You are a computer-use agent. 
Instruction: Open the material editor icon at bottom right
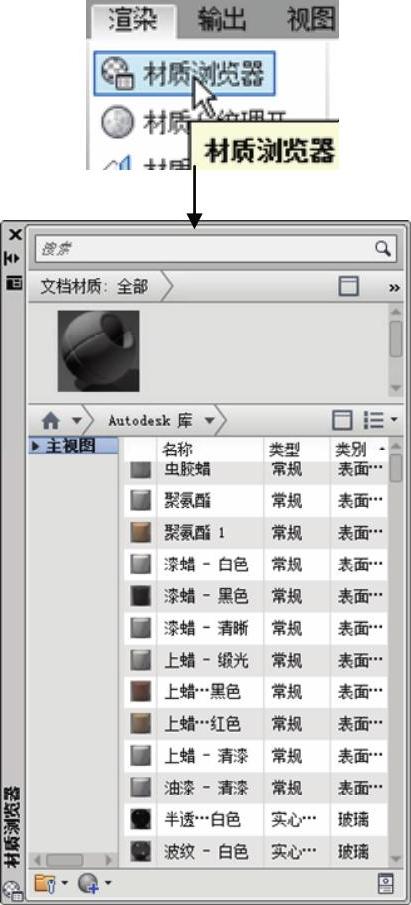tap(384, 883)
